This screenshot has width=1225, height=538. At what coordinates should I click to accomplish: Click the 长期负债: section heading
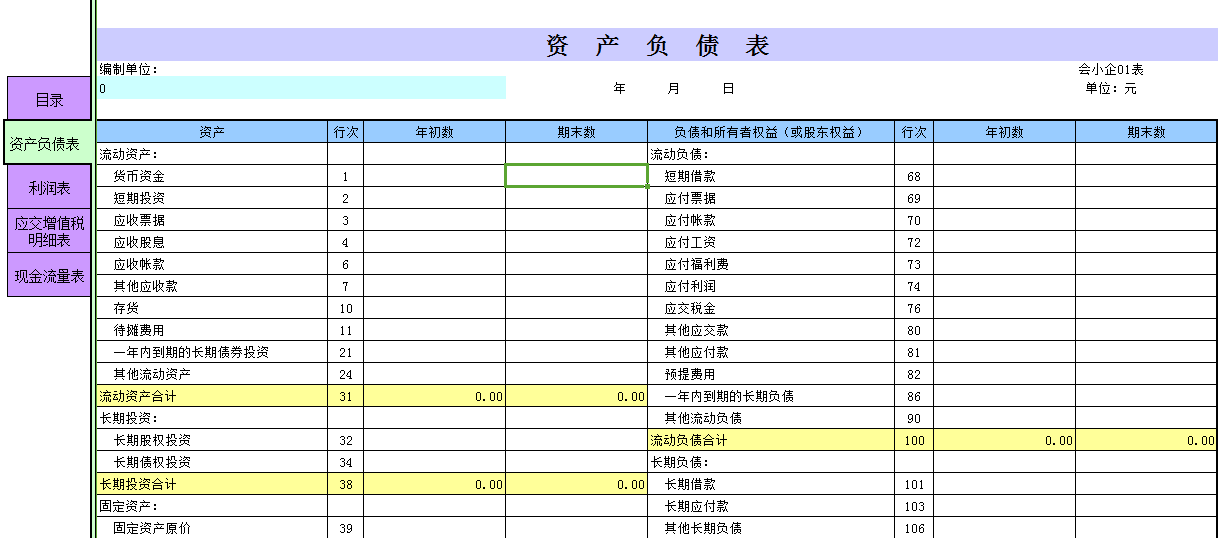tap(680, 462)
